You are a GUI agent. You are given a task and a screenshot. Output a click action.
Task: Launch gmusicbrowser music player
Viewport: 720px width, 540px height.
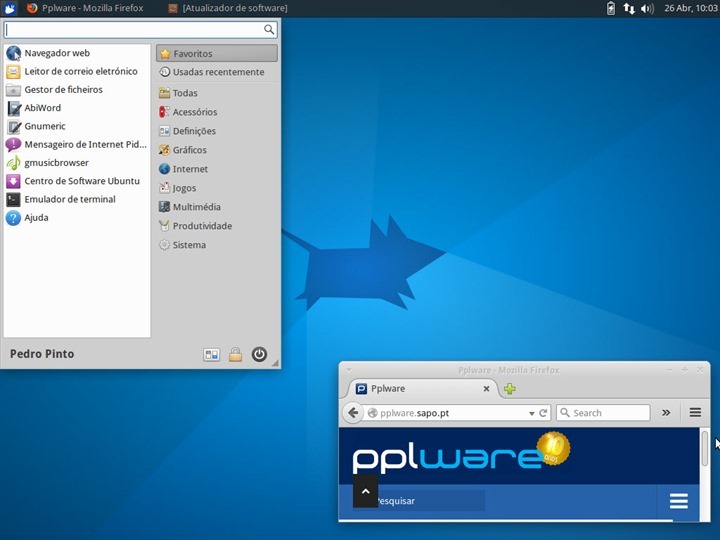[x=77, y=163]
